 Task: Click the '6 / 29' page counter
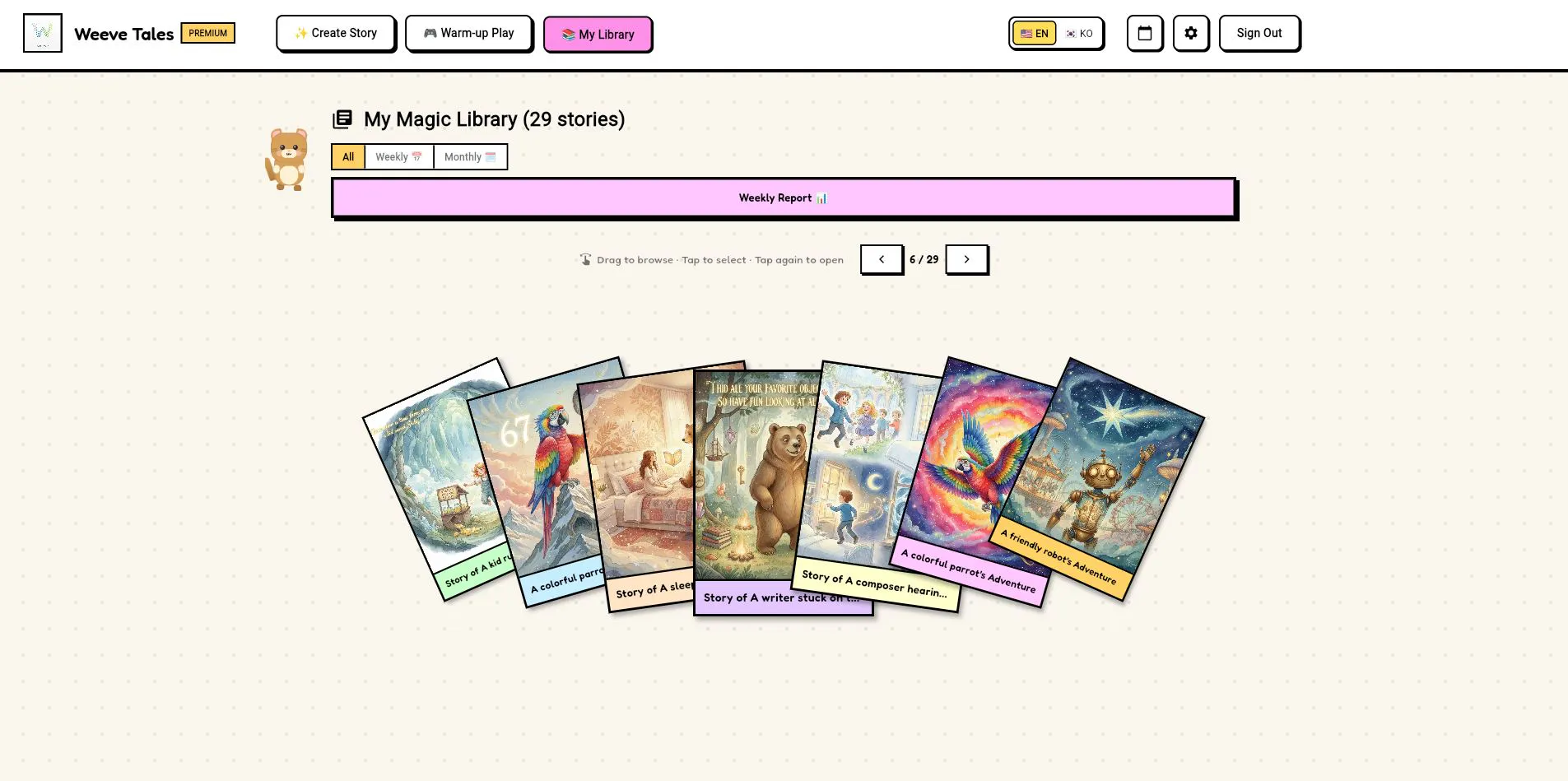click(924, 259)
